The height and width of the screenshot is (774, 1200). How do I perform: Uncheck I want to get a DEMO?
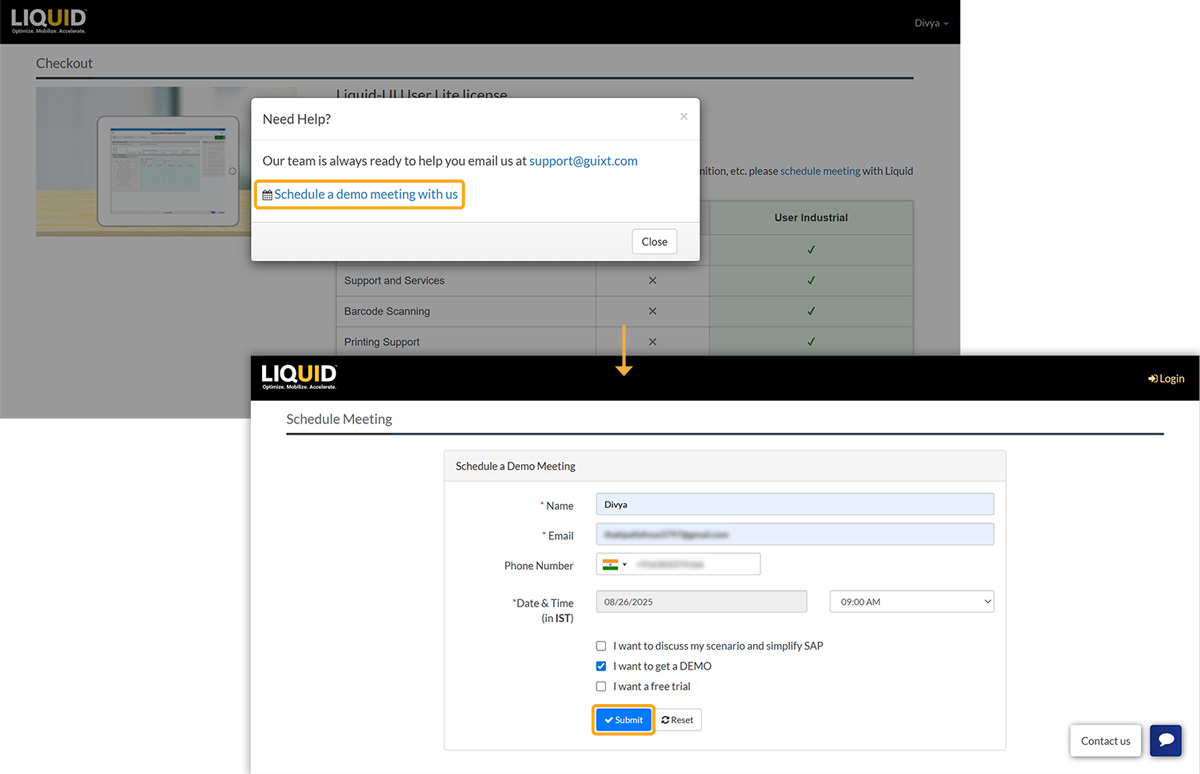601,666
